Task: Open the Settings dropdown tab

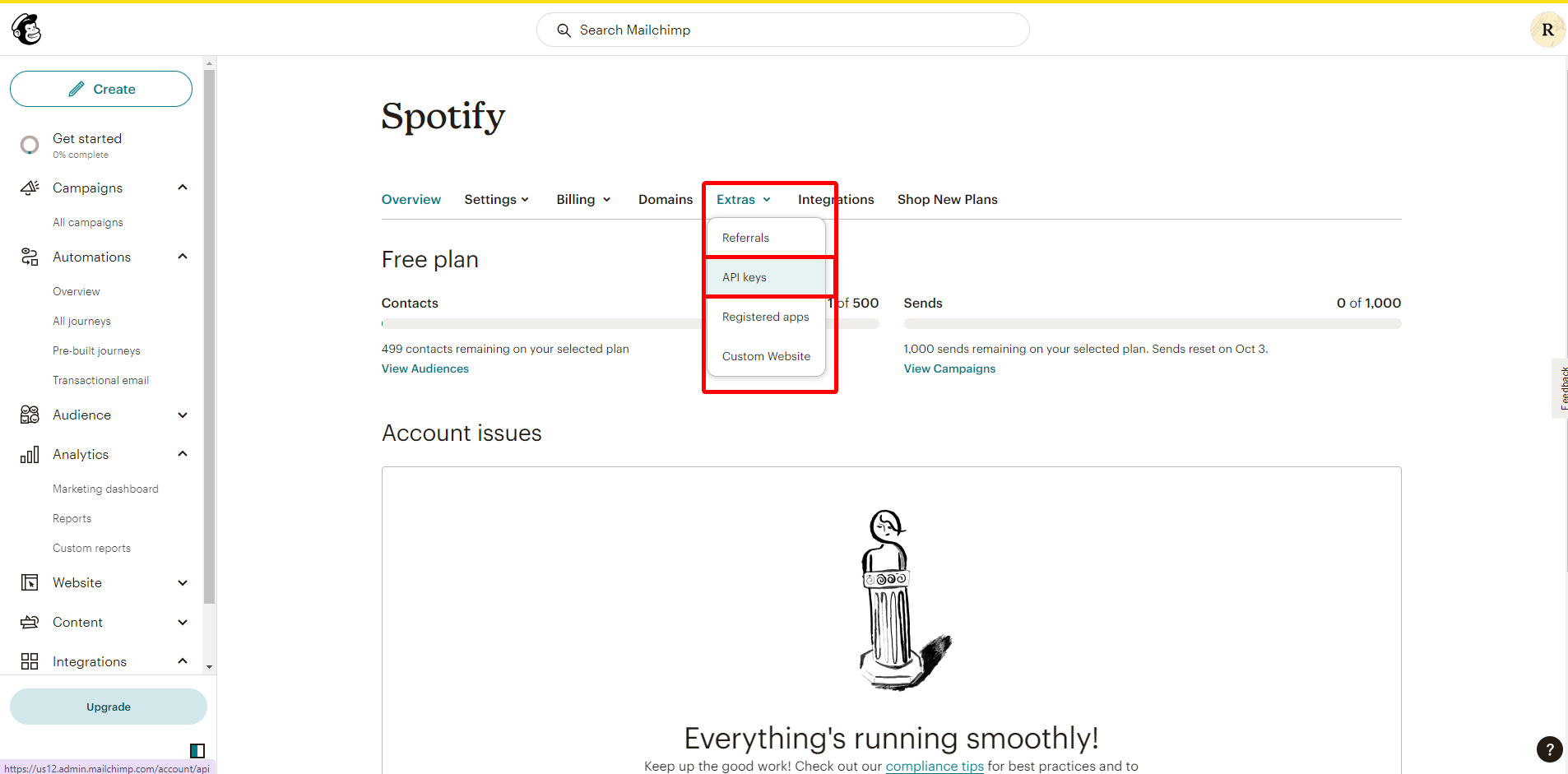Action: point(497,199)
